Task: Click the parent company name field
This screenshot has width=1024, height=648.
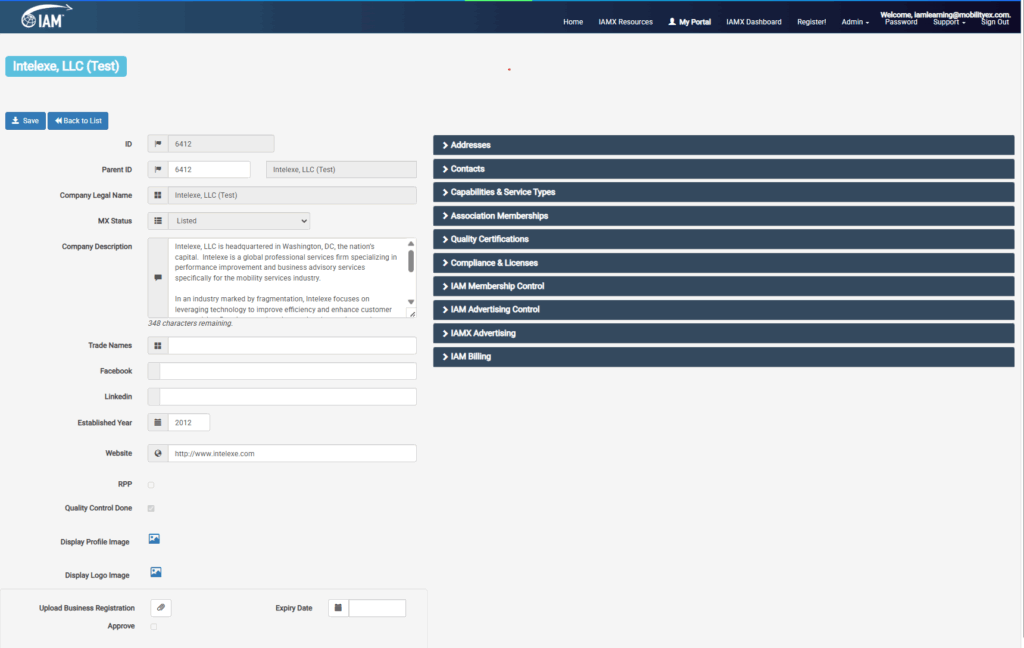Action: [341, 169]
